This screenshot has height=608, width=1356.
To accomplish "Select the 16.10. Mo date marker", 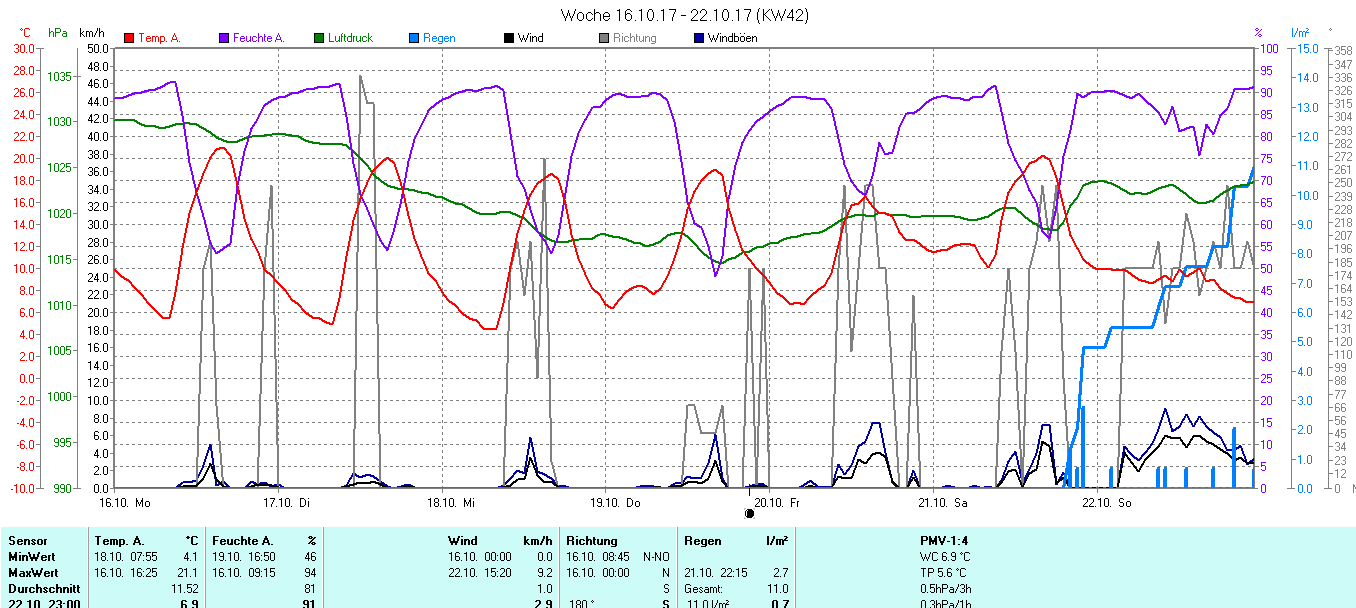I will coord(125,502).
